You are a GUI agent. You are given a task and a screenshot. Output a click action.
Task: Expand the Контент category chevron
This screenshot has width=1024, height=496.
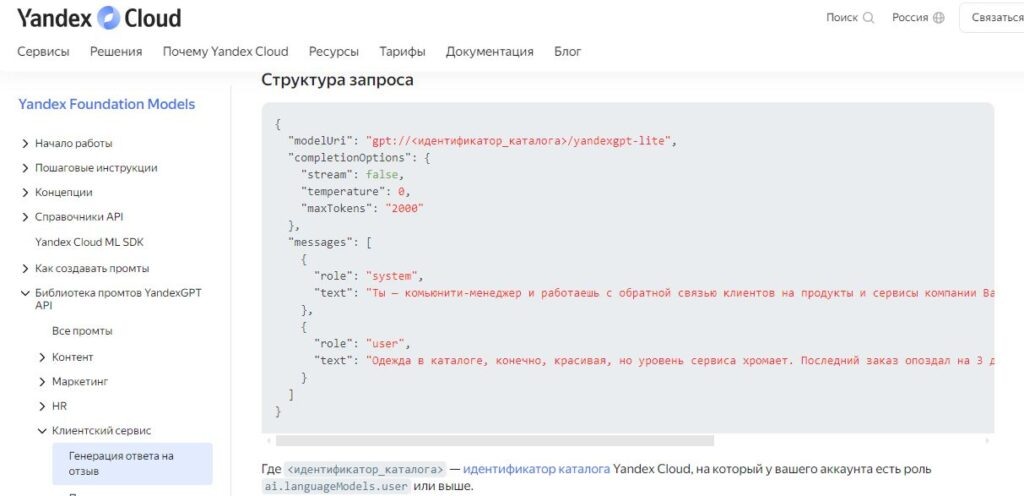coord(42,358)
